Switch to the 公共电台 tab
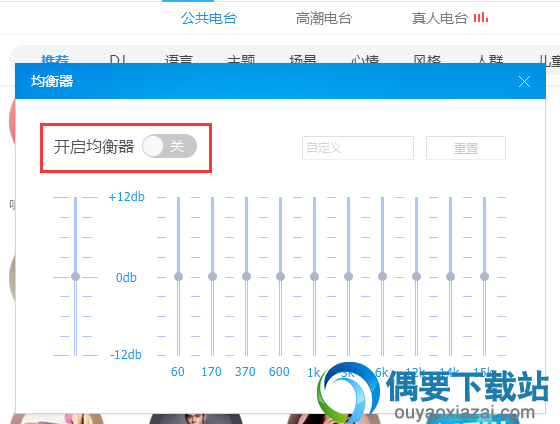 point(209,18)
